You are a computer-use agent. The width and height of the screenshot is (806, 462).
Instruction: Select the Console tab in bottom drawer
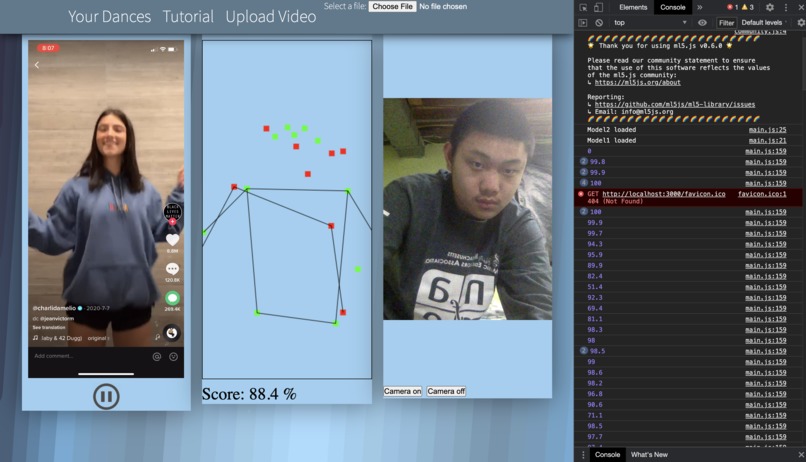click(x=607, y=455)
